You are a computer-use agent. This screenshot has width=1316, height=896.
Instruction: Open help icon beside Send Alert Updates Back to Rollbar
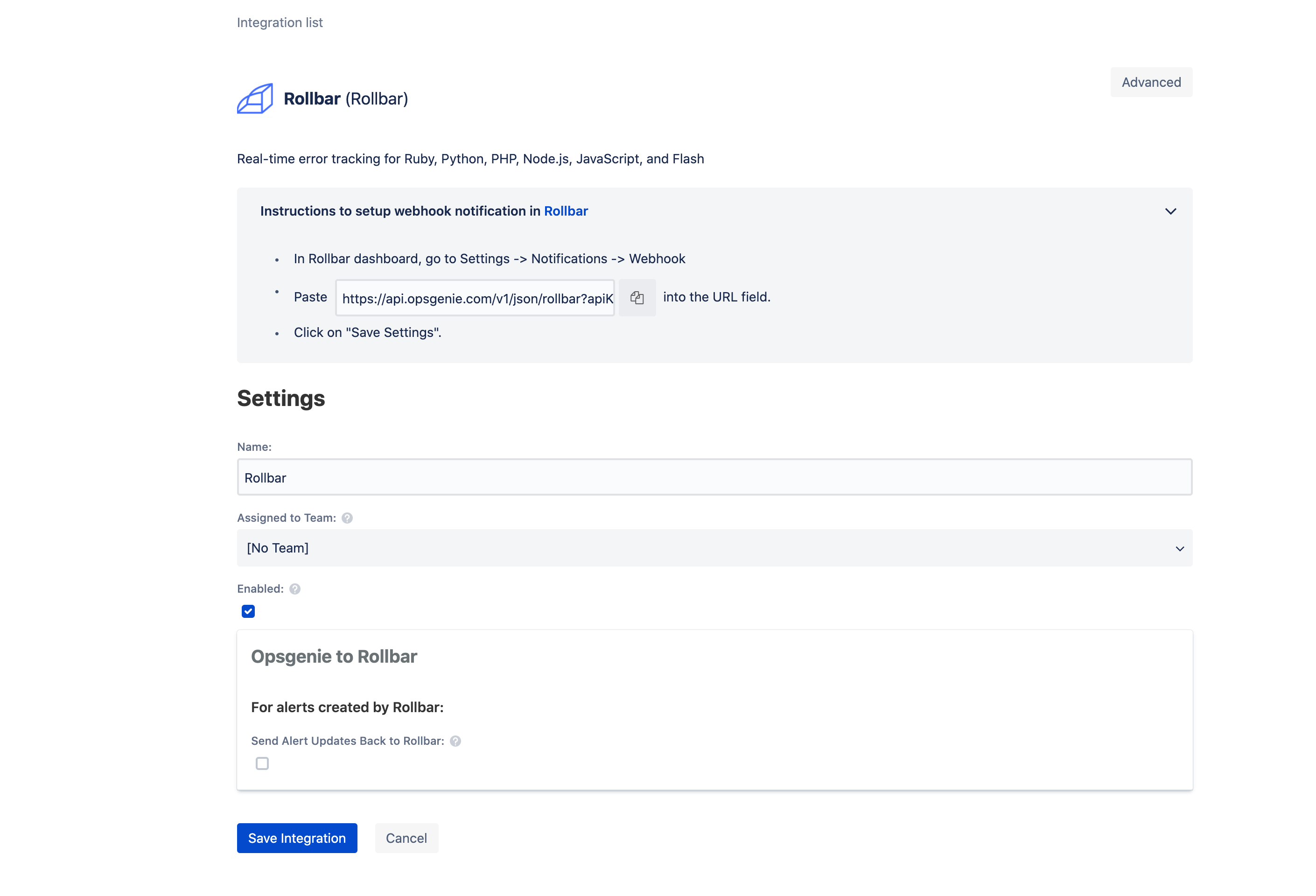[455, 741]
